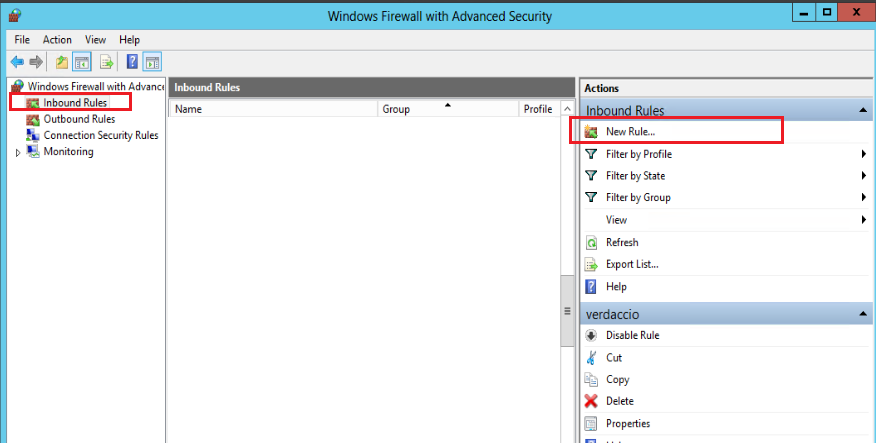
Task: Click the Connection Security Rules icon
Action: 33,135
